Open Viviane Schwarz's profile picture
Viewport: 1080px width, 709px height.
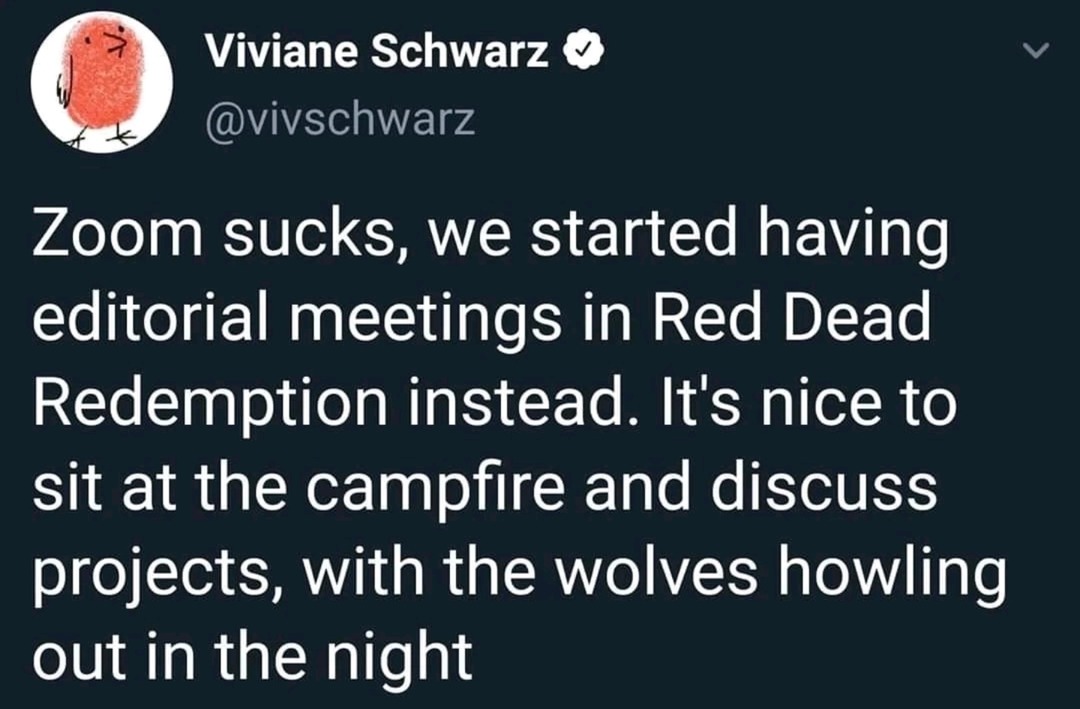point(101,82)
